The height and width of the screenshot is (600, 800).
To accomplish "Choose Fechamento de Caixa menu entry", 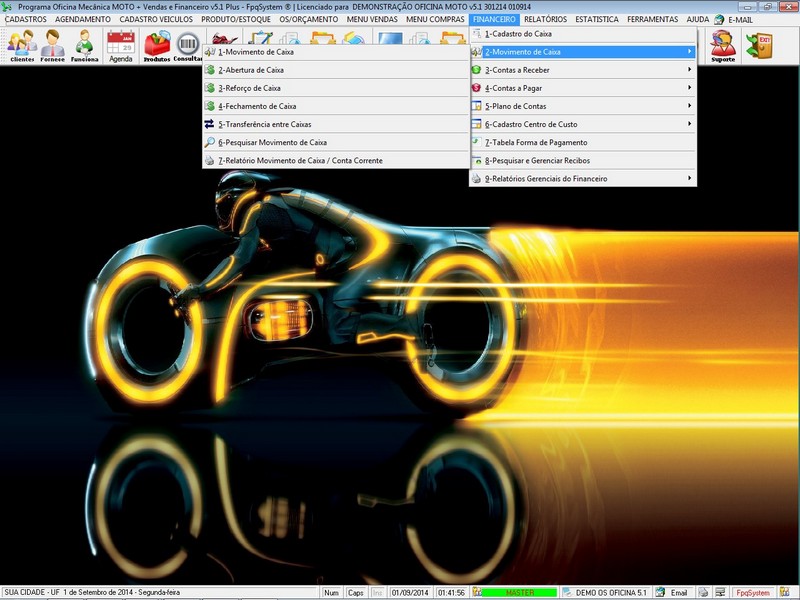I will (x=257, y=106).
